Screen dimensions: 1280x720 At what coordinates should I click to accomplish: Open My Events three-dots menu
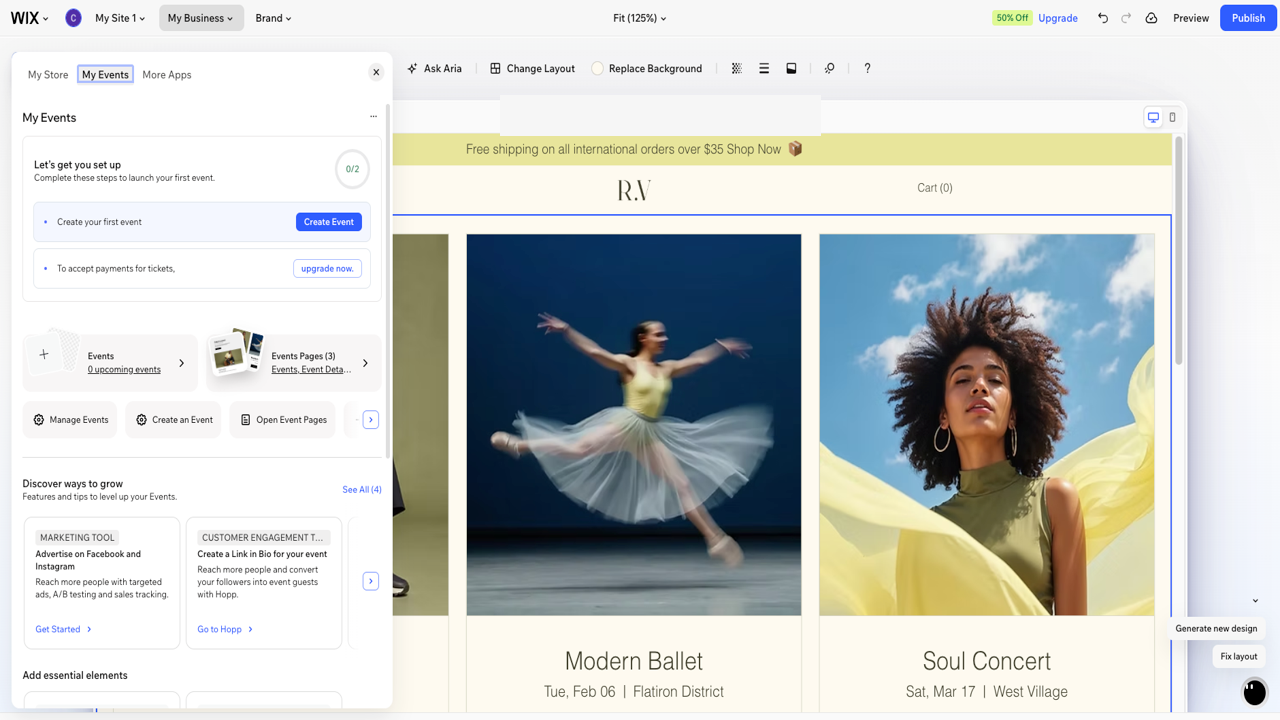coord(373,116)
